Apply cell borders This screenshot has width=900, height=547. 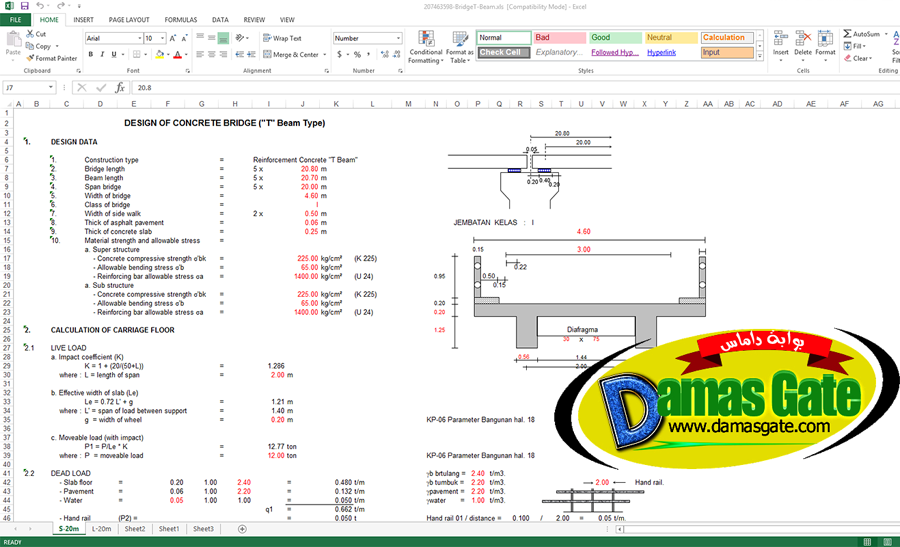[x=137, y=55]
